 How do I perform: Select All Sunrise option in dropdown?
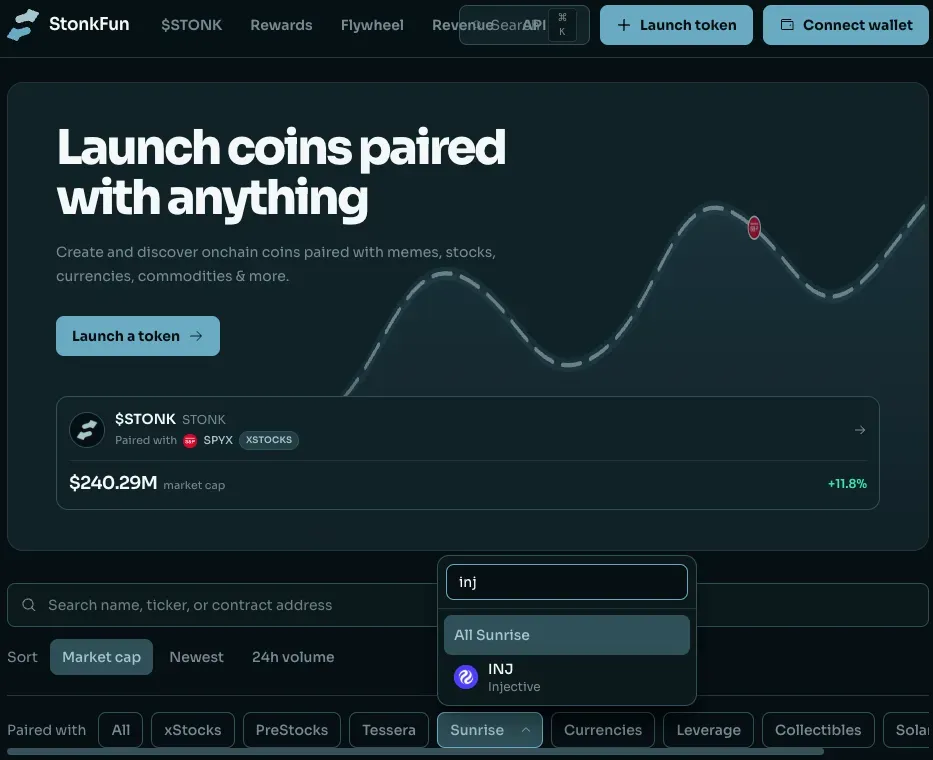pos(566,635)
